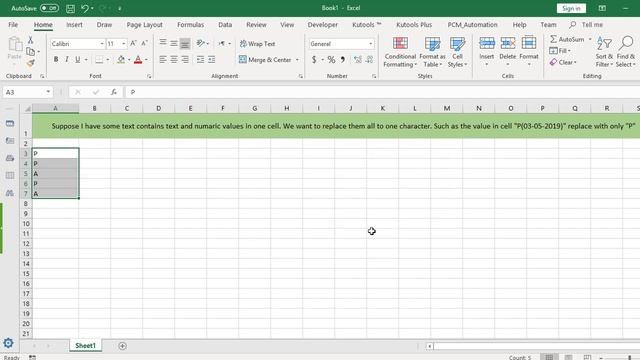640x360 pixels.
Task: Click the Format cells icon
Action: pos(529,43)
